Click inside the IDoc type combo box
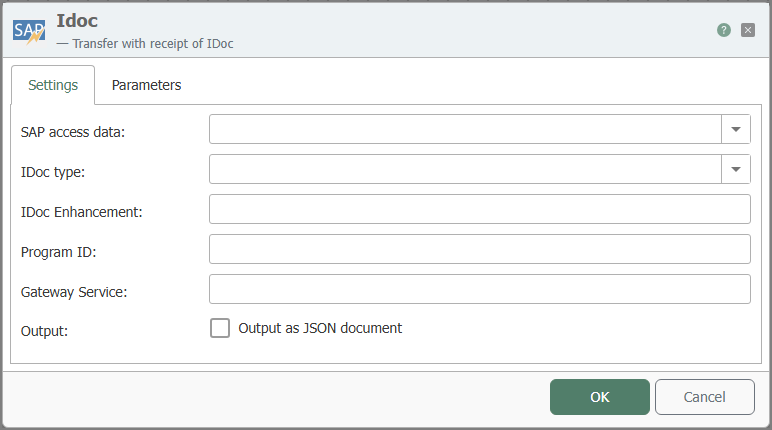Screen dimensions: 772x430 coord(465,169)
